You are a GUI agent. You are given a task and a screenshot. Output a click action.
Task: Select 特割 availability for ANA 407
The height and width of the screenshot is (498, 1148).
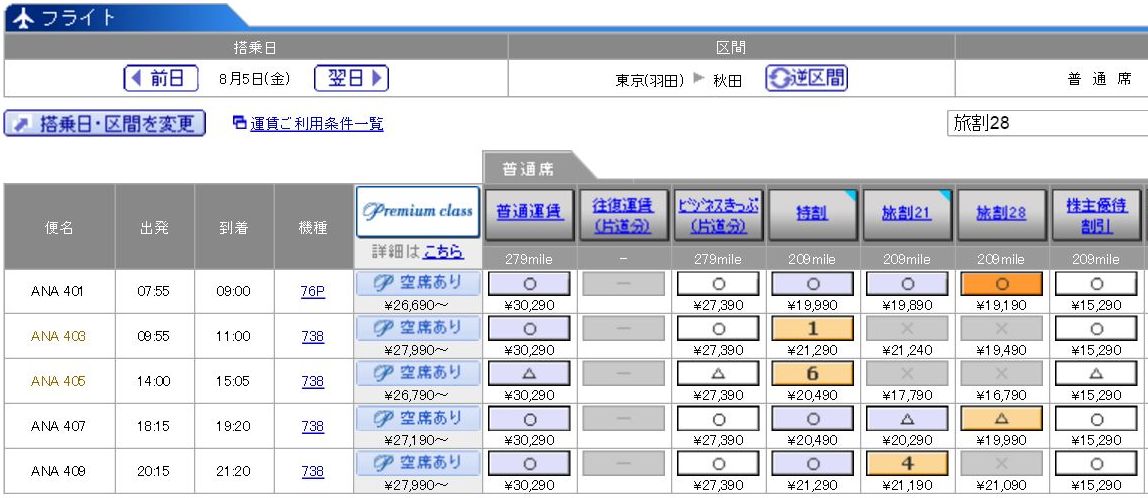click(813, 419)
